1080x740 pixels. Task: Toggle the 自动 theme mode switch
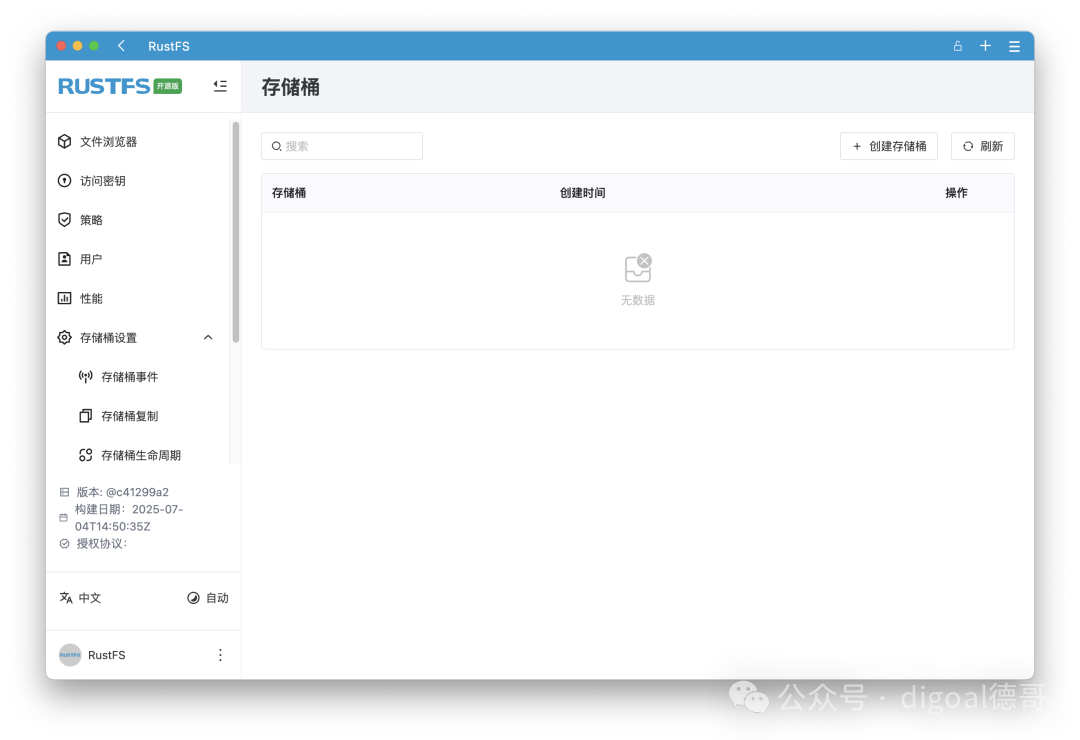(x=207, y=598)
